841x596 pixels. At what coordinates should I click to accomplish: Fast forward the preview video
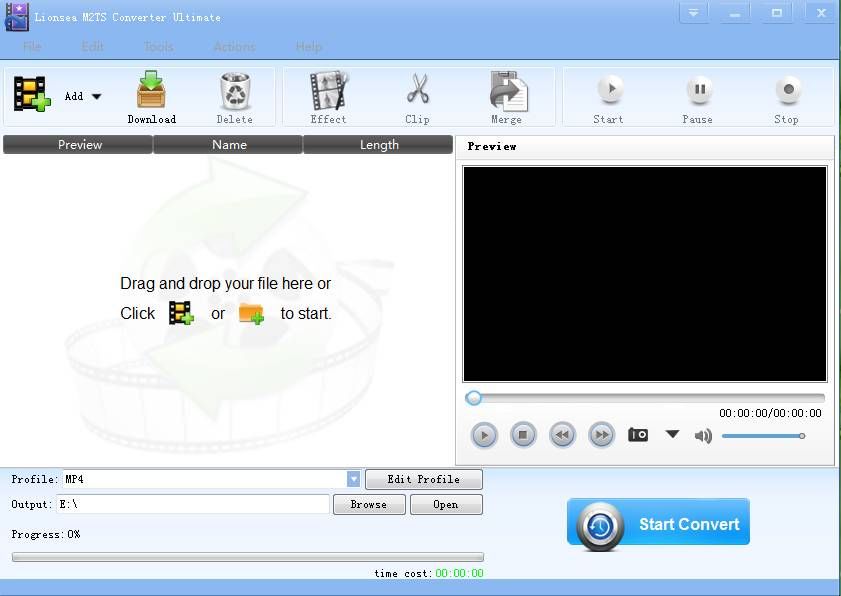coord(601,435)
